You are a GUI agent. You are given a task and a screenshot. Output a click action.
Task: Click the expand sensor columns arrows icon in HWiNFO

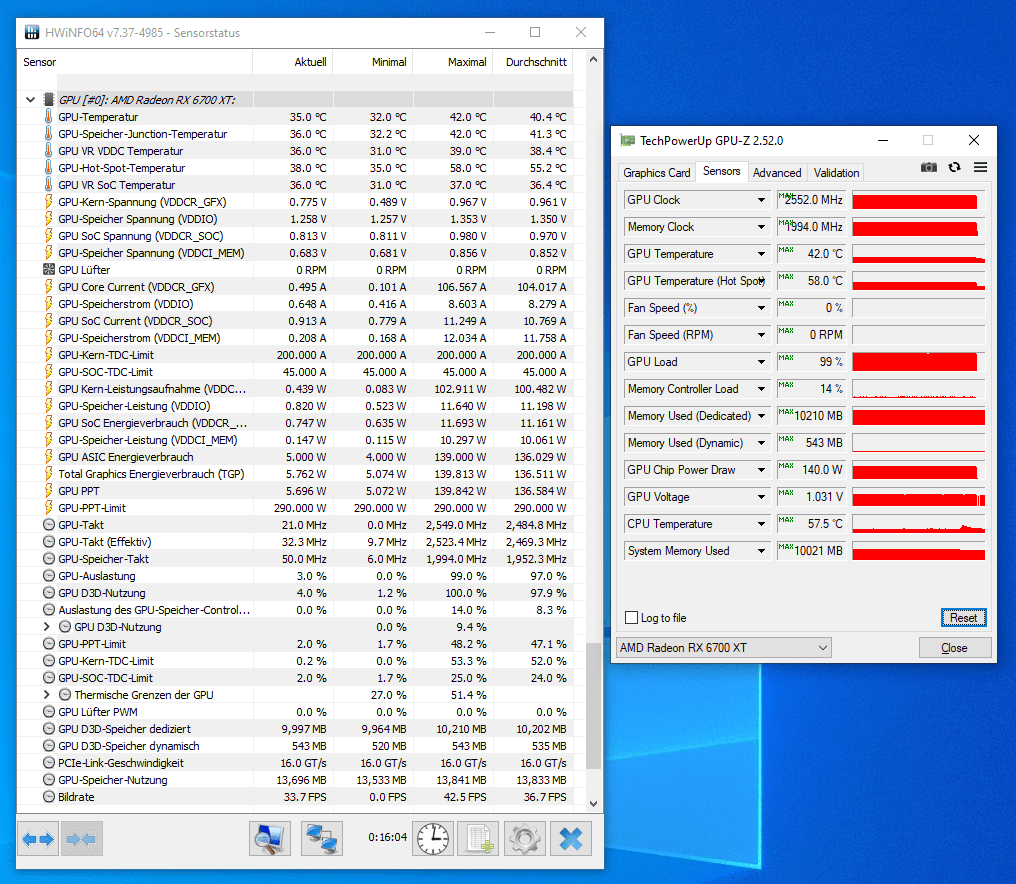click(38, 839)
